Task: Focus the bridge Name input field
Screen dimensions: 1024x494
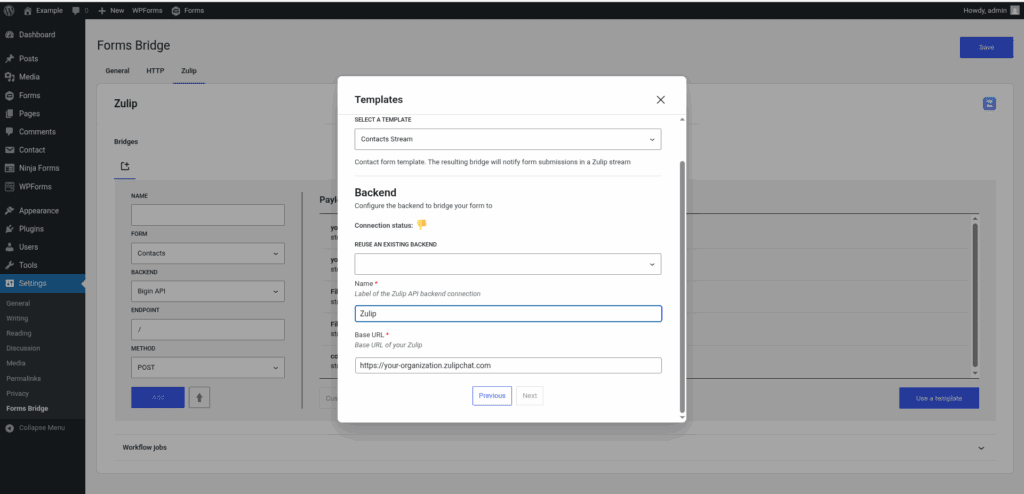Action: pos(208,215)
